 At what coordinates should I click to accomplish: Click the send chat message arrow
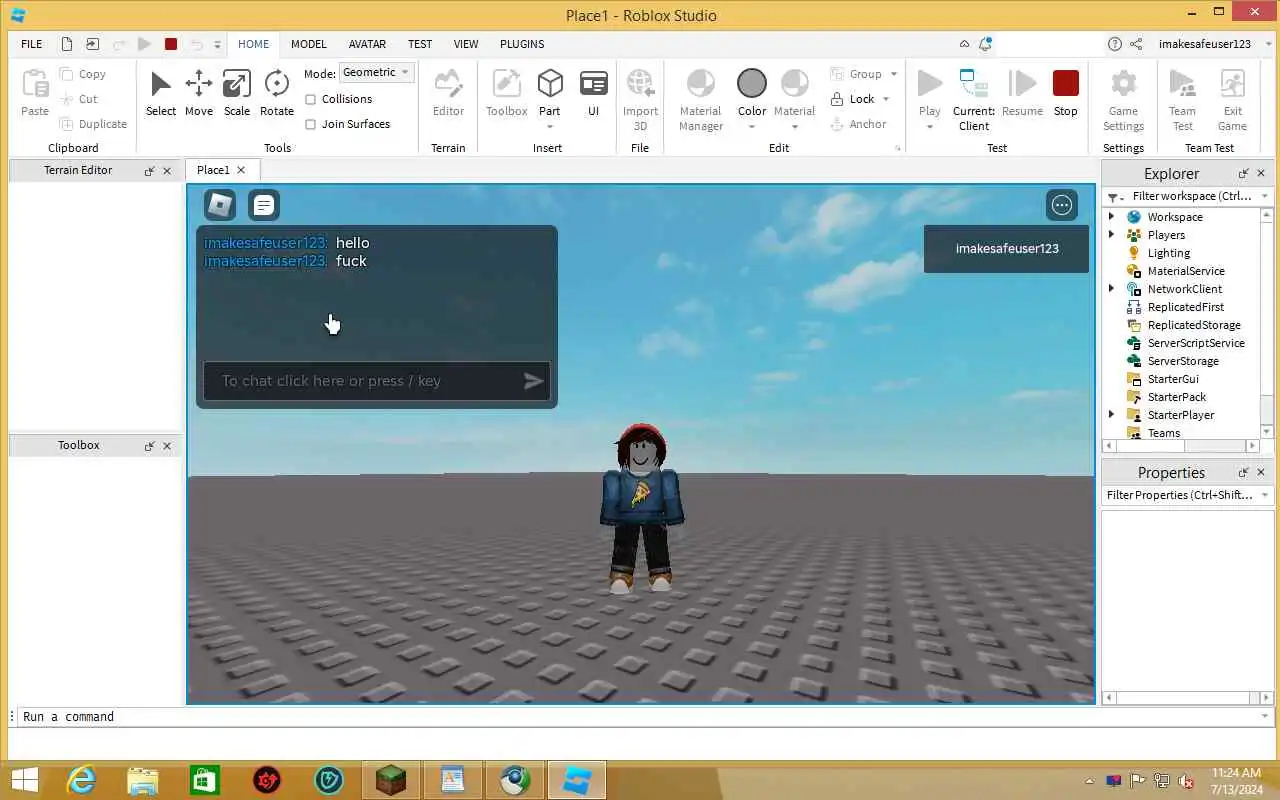[x=533, y=380]
